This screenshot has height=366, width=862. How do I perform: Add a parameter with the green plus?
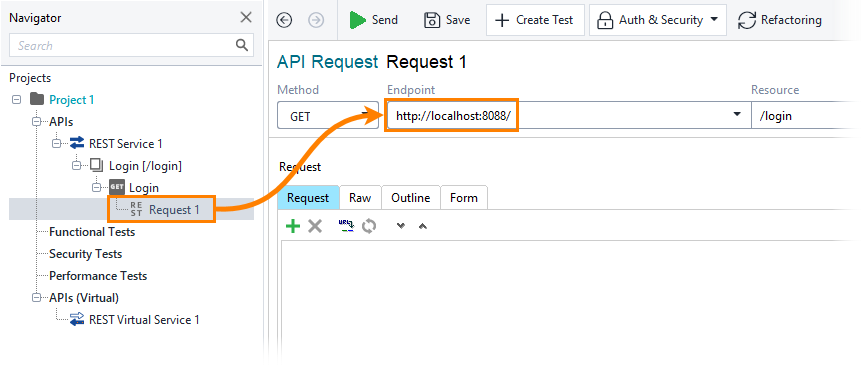[x=294, y=226]
